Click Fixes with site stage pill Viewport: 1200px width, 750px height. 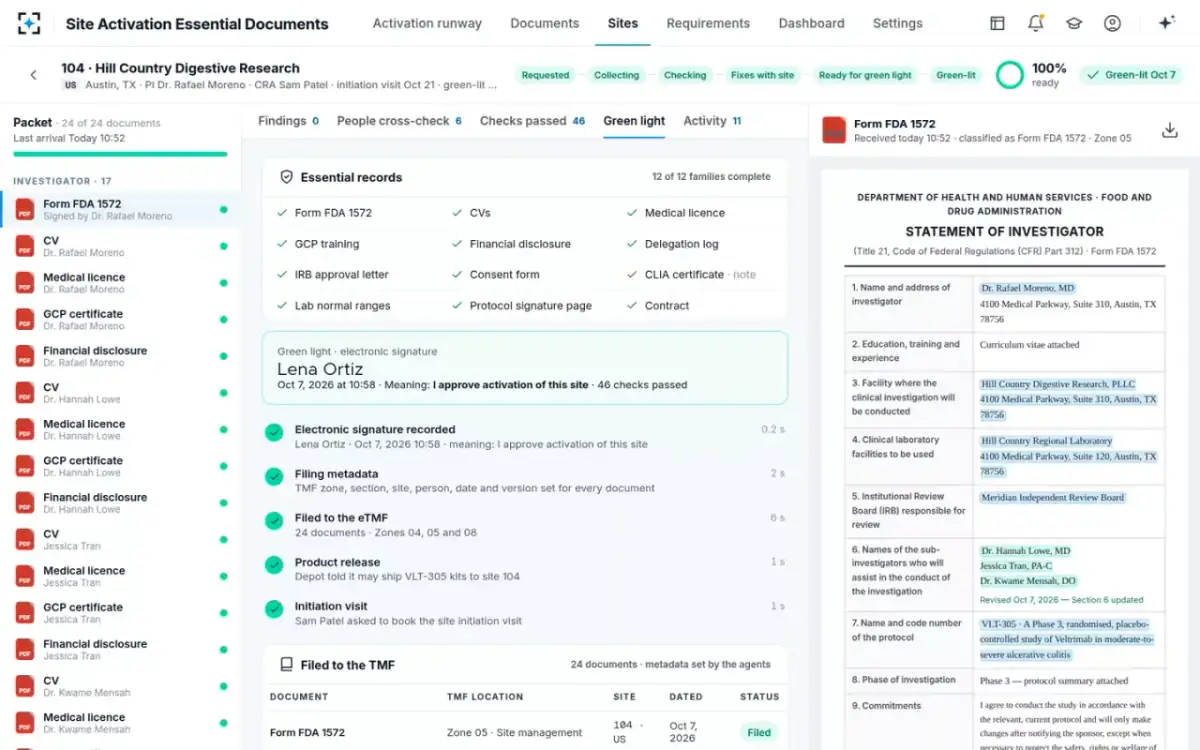click(762, 75)
